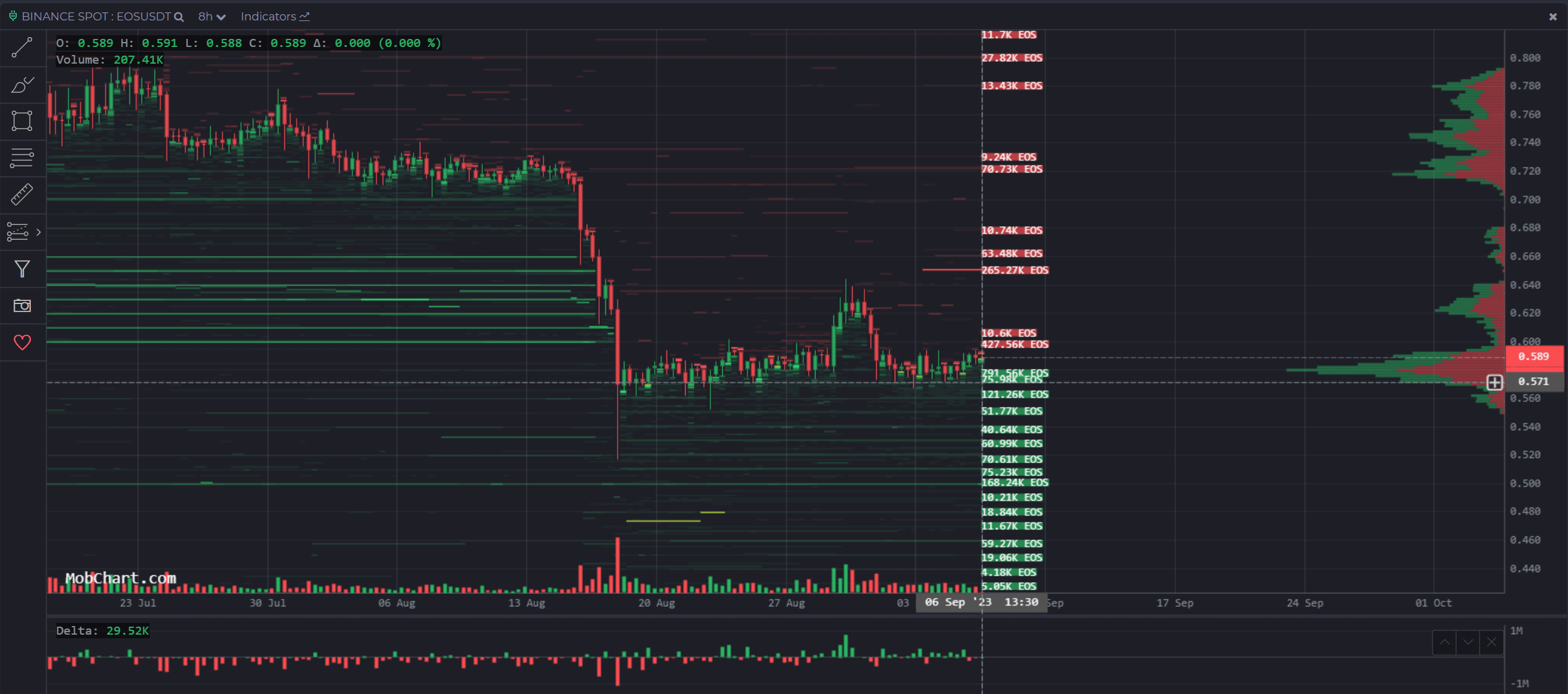Click the 265.27K EOS order label
Viewport: 1568px width, 694px height.
coord(1015,270)
